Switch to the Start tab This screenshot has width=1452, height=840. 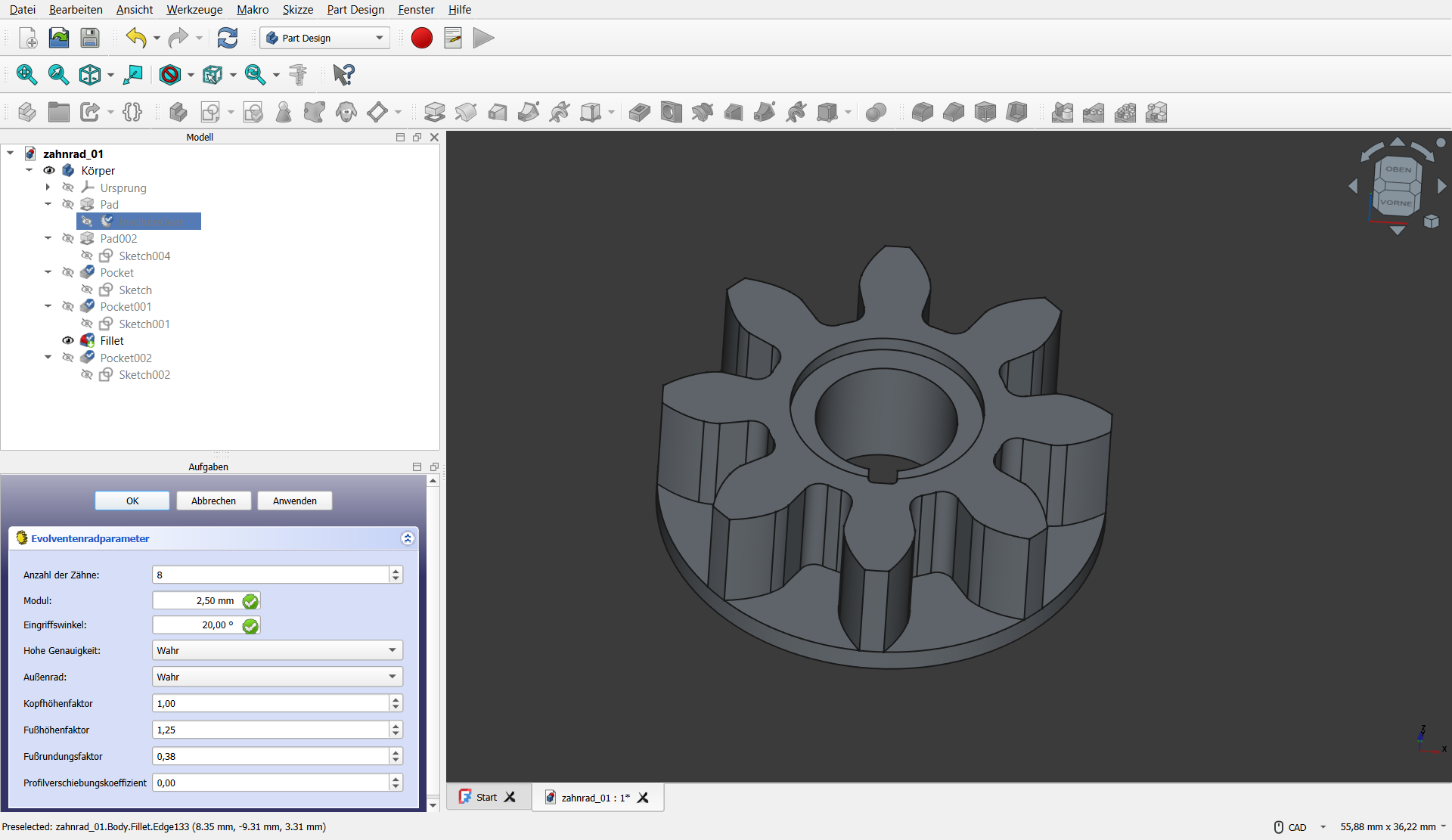(486, 797)
